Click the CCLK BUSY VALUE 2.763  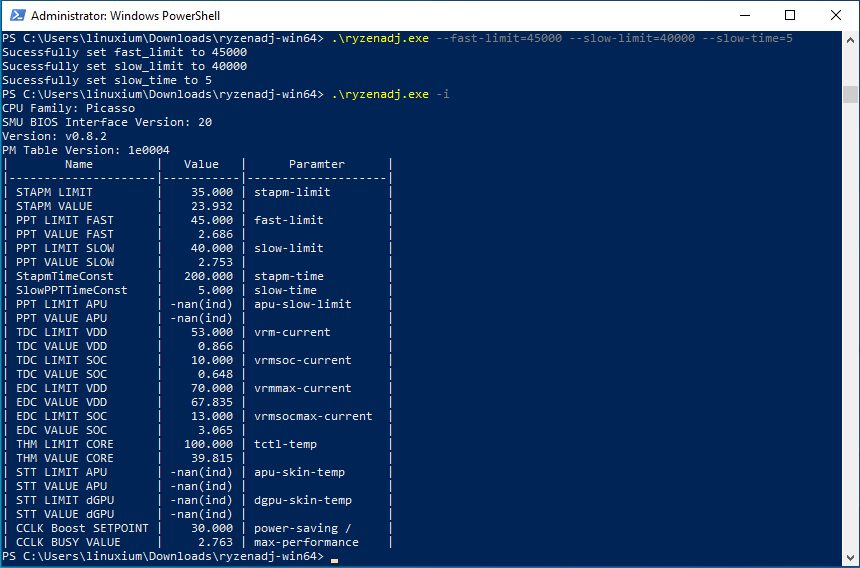tap(216, 542)
